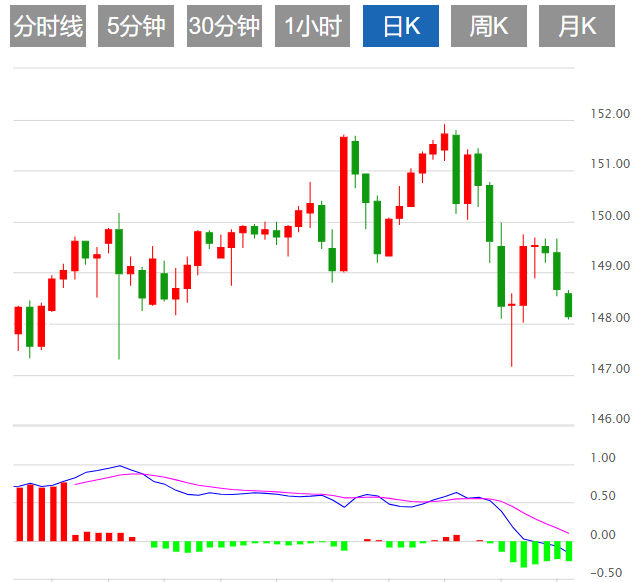Click the 147.00 price axis label
Screen dimensions: 632x582
pos(610,369)
